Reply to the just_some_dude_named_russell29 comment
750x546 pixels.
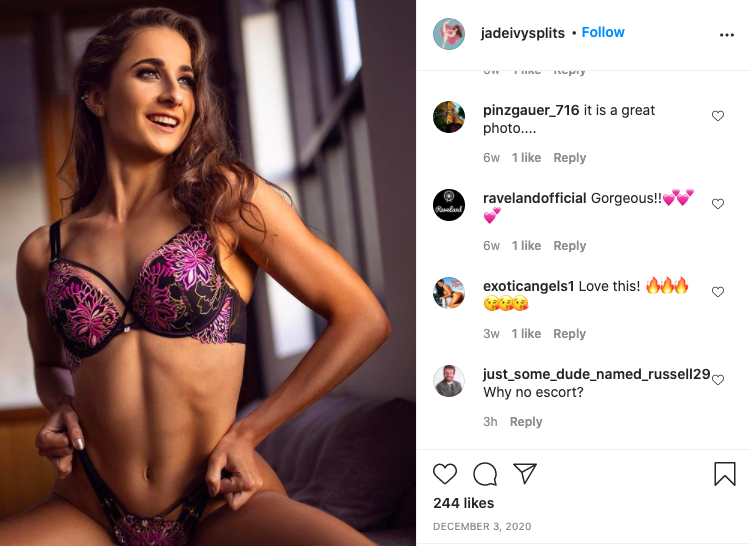point(526,422)
